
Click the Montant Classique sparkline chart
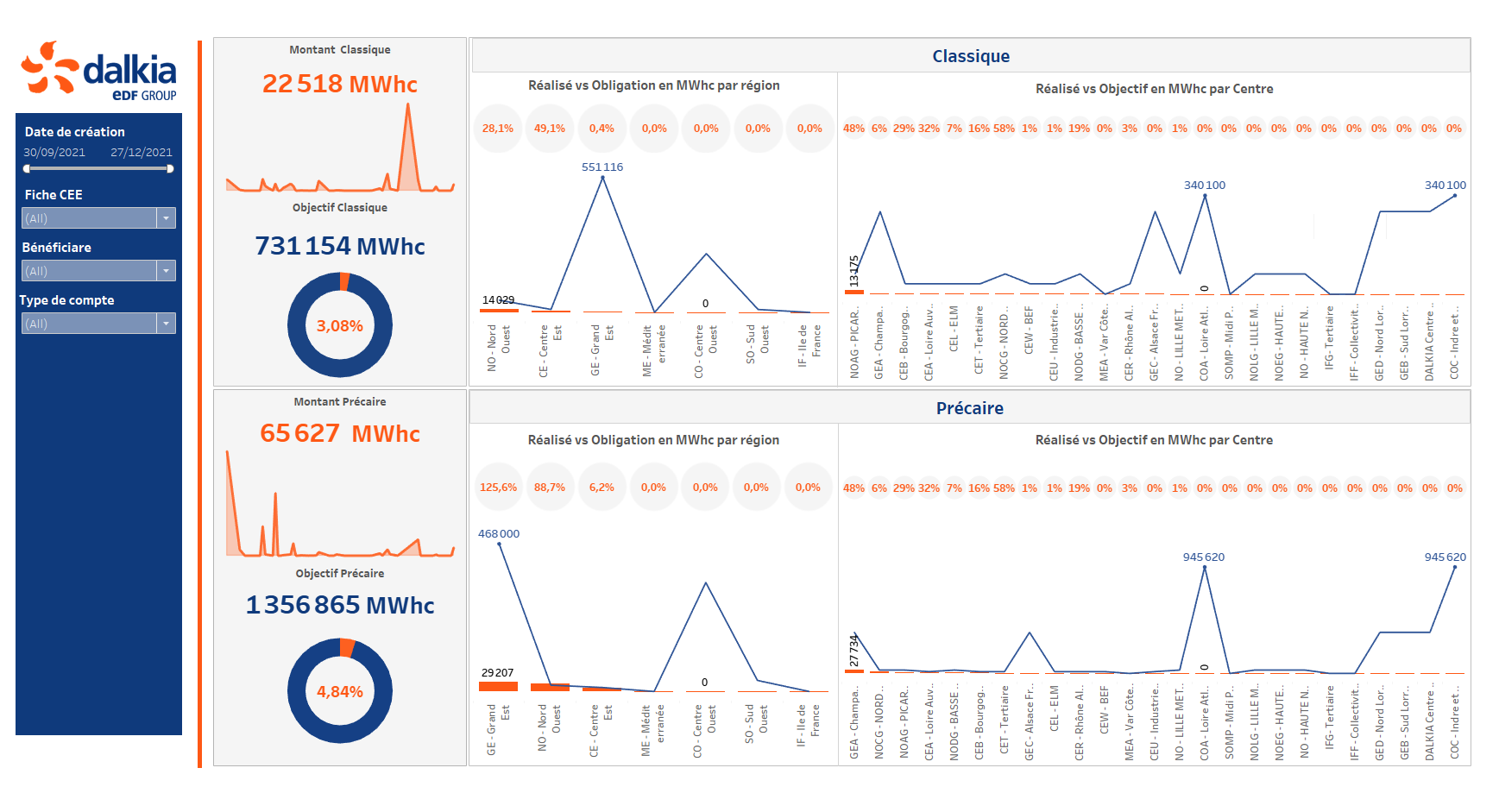pyautogui.click(x=340, y=148)
